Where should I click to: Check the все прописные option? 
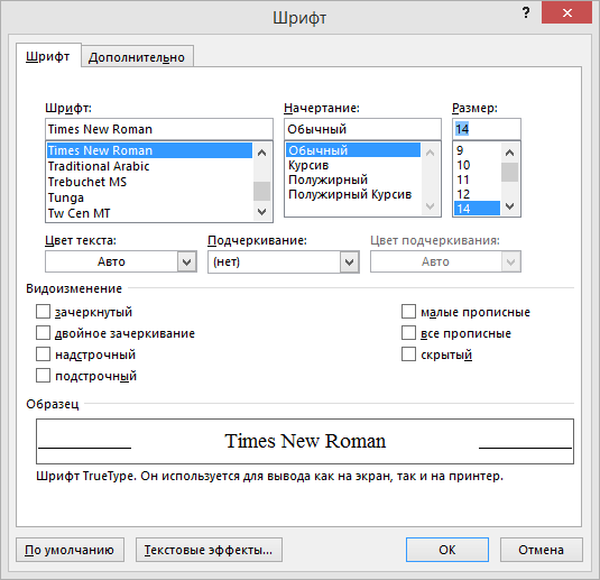coord(409,333)
